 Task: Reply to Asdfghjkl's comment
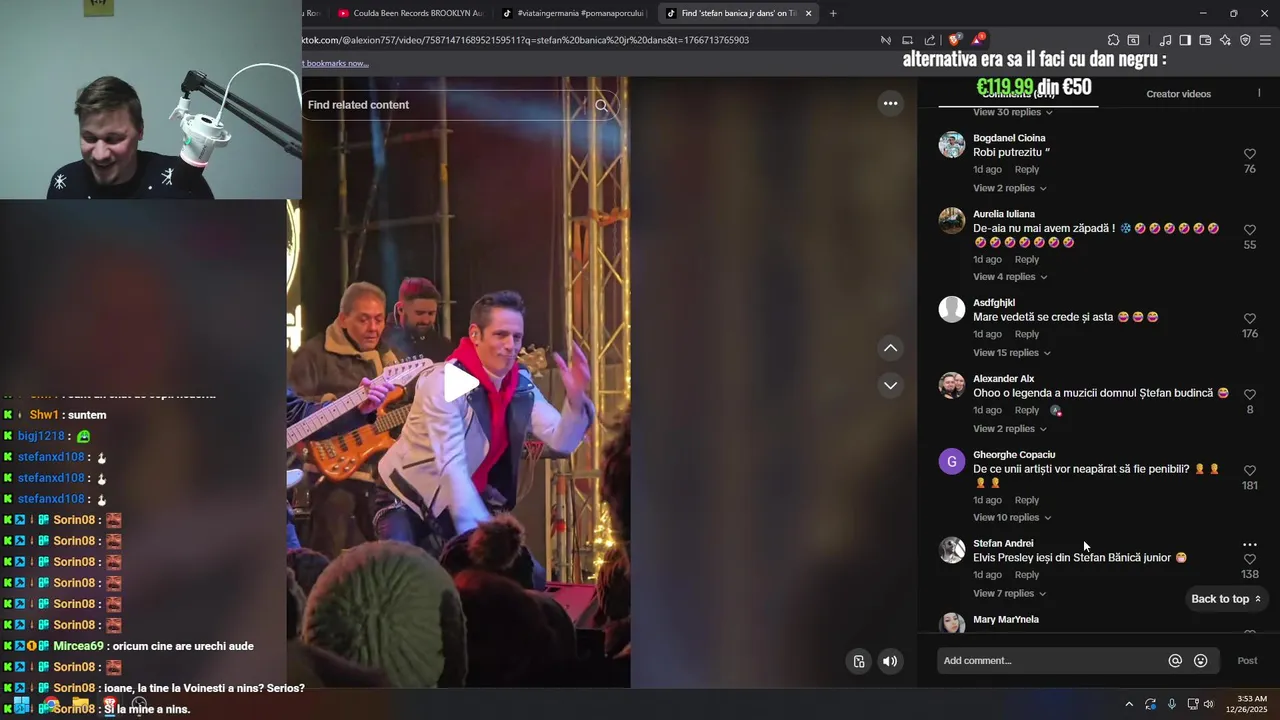click(x=1027, y=335)
